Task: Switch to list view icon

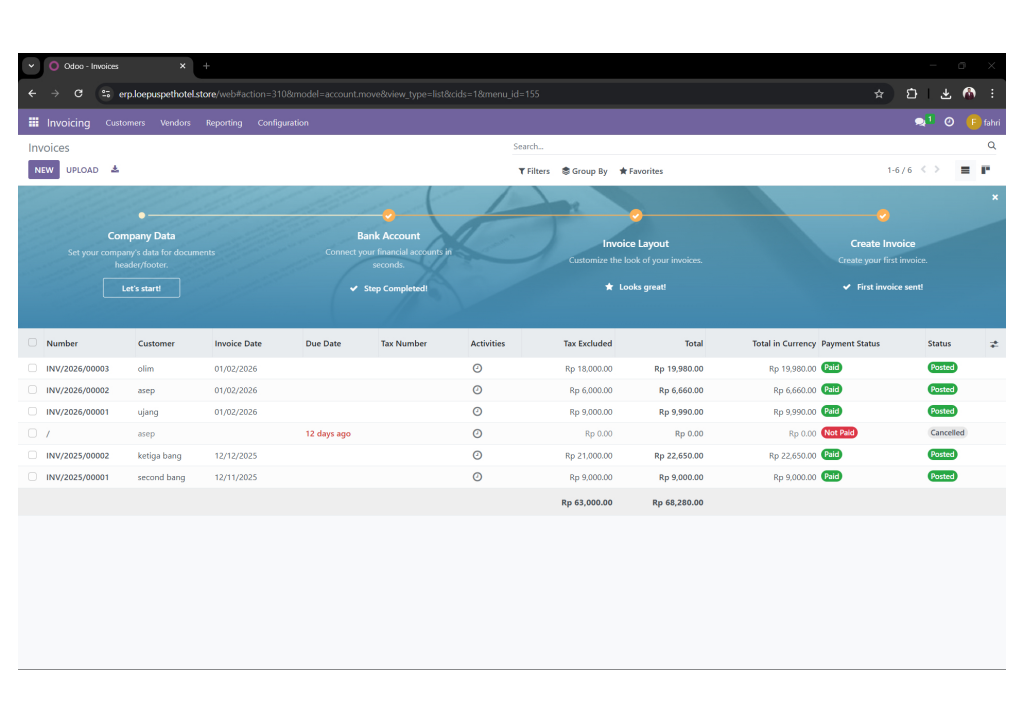Action: pyautogui.click(x=965, y=170)
